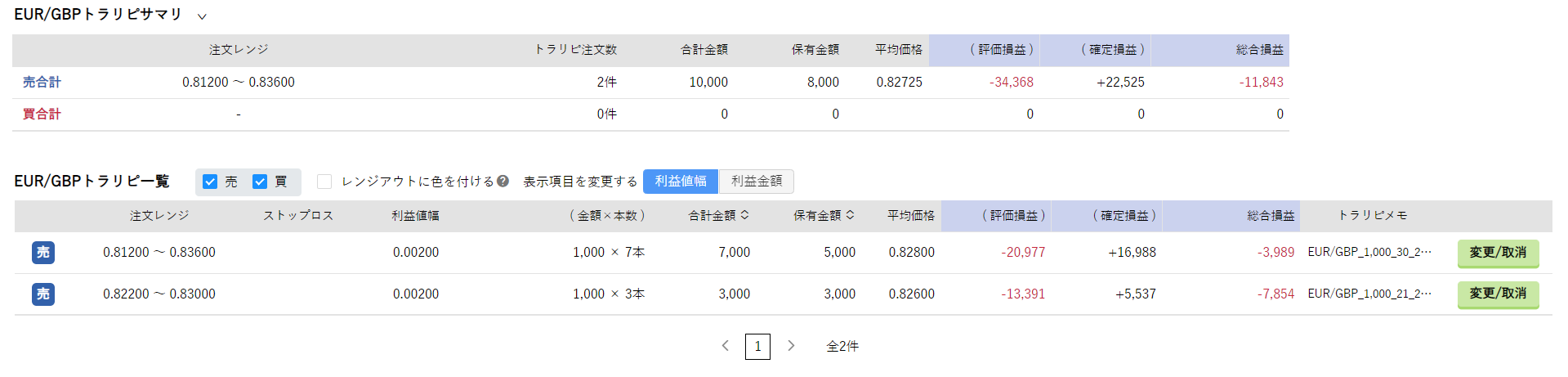This screenshot has height=377, width=1568.
Task: Click the 評価損益 column header in the list
Action: pos(1014,216)
